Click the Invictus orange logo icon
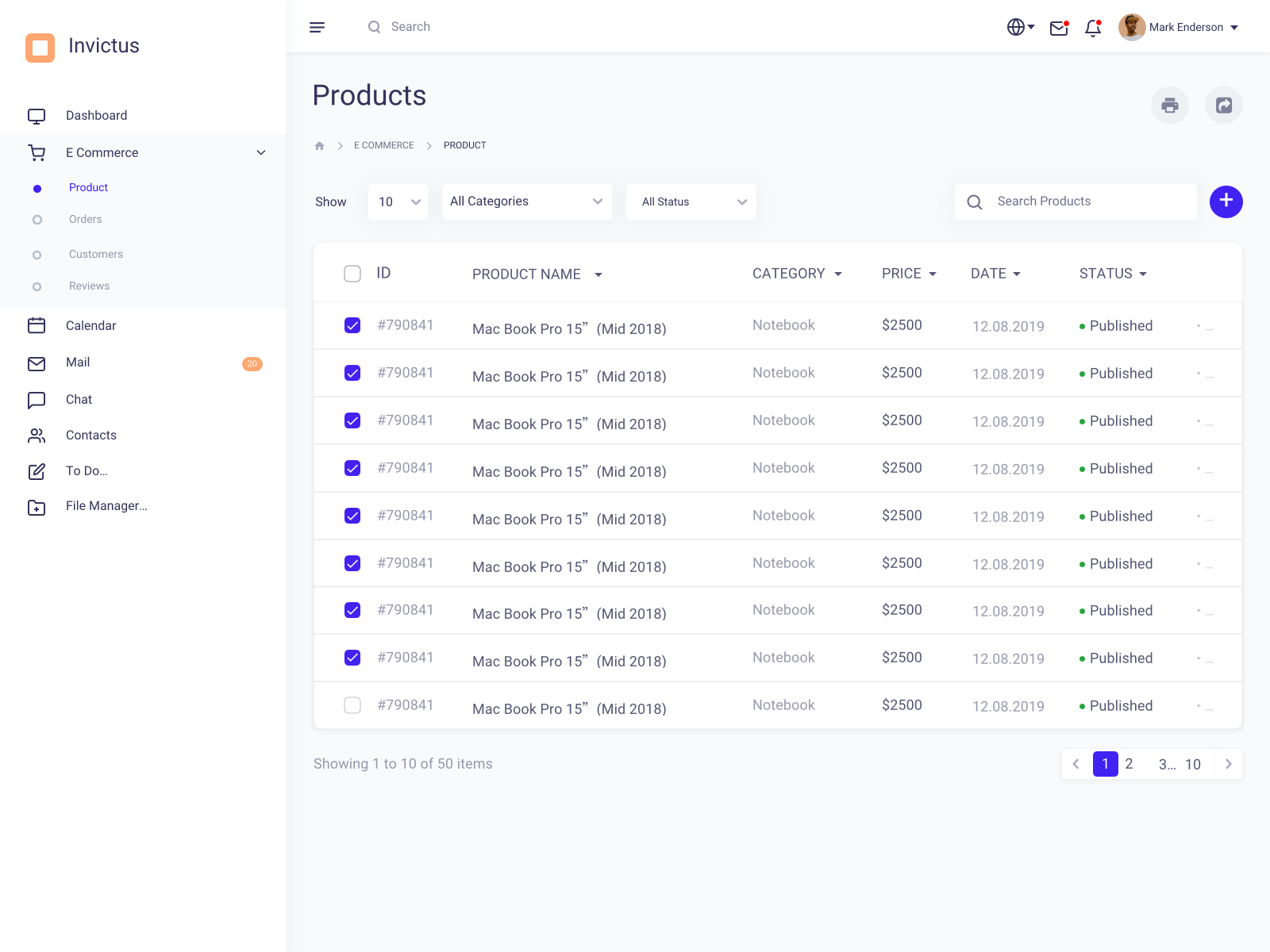 click(40, 47)
